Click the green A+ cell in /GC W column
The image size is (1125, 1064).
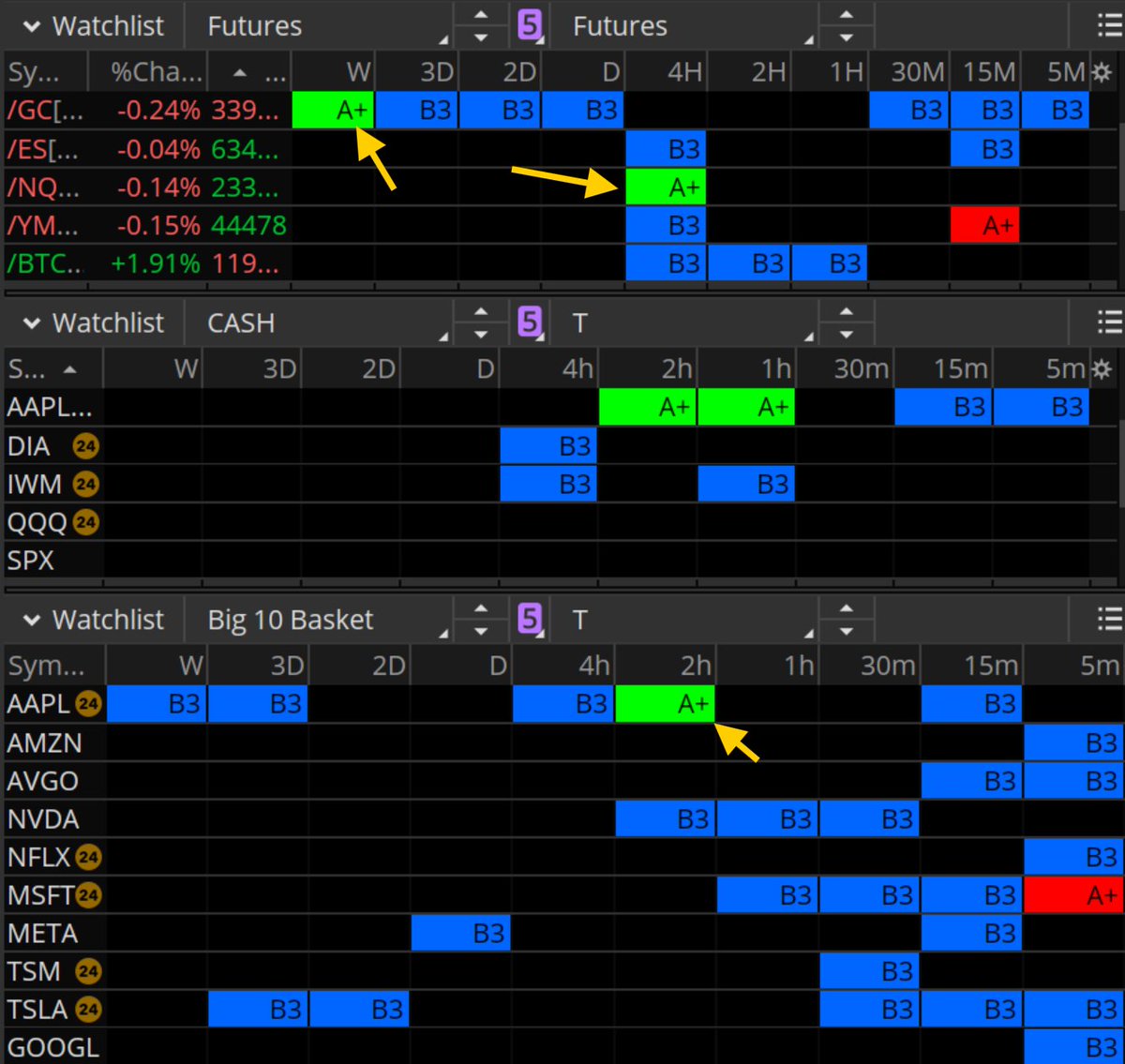pos(333,111)
